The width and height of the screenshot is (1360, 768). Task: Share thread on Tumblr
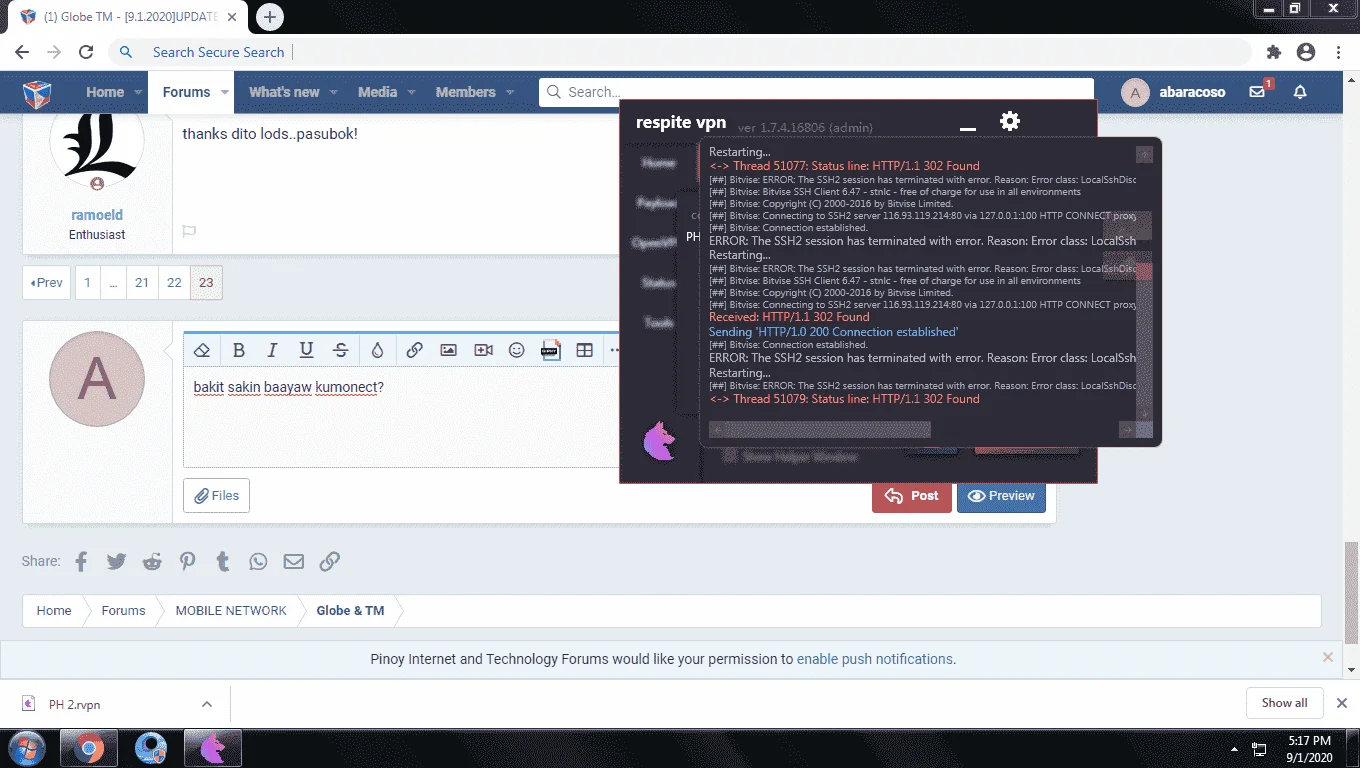(223, 561)
